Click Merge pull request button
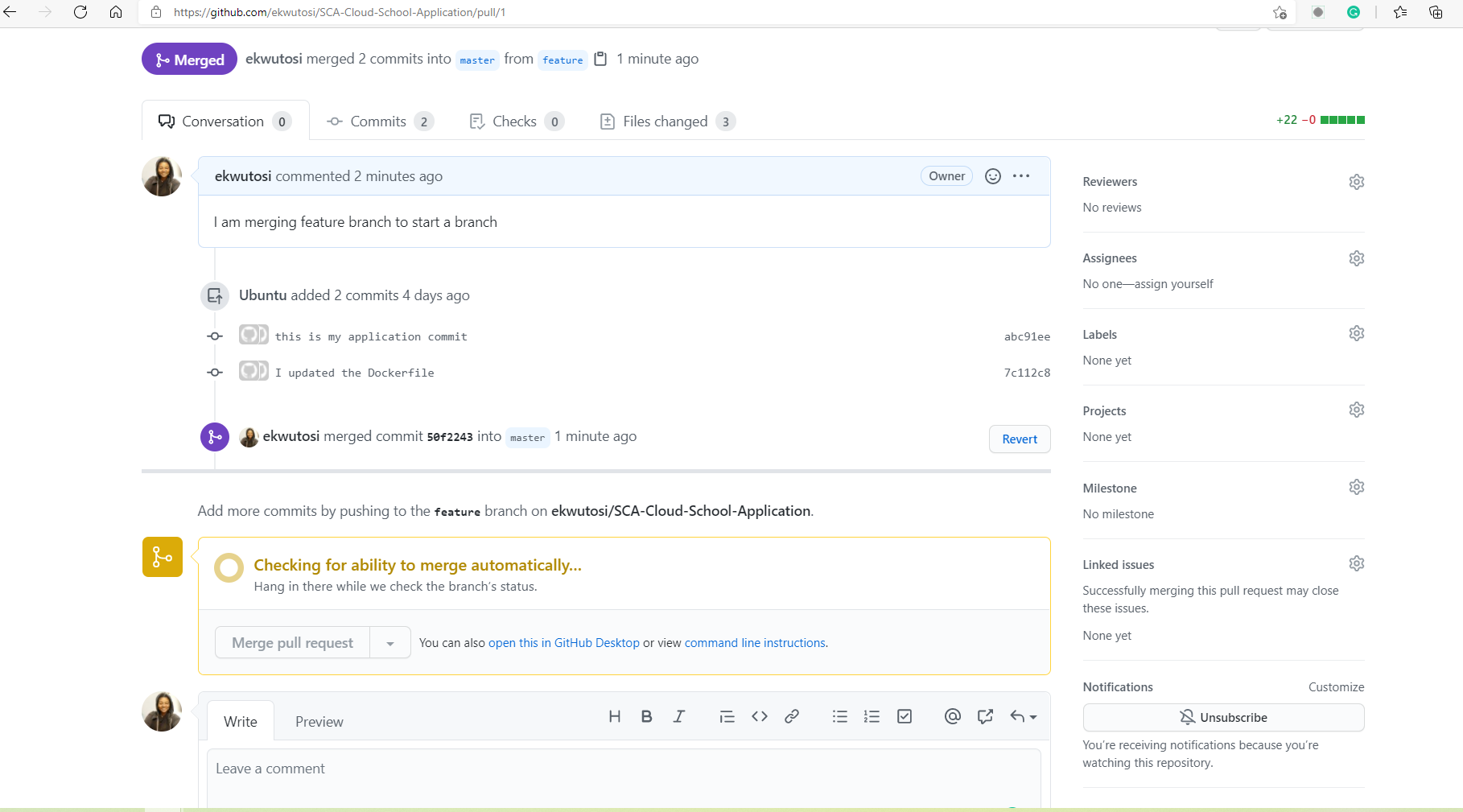This screenshot has height=812, width=1463. (292, 643)
